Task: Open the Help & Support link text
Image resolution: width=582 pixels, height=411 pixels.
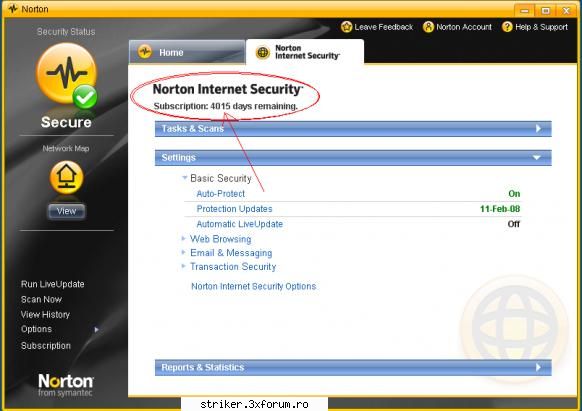Action: (x=542, y=27)
